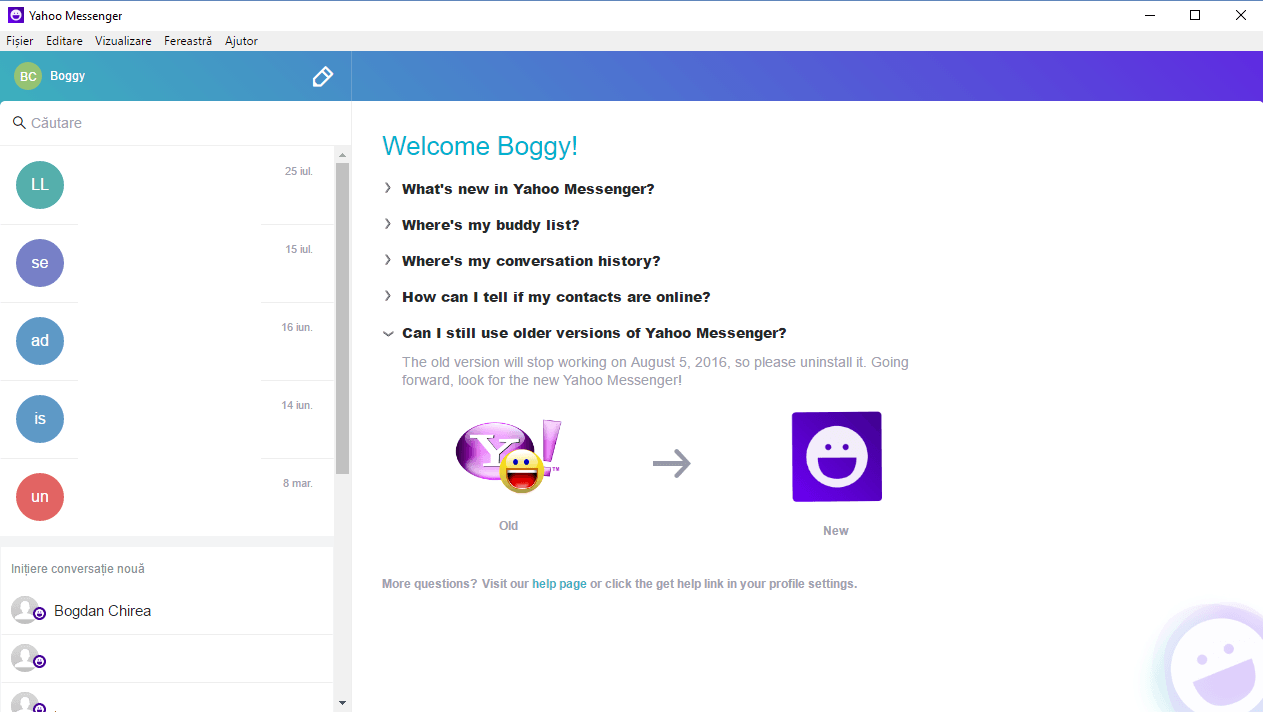Click Can I still use older versions heading
The height and width of the screenshot is (715, 1263).
click(594, 333)
